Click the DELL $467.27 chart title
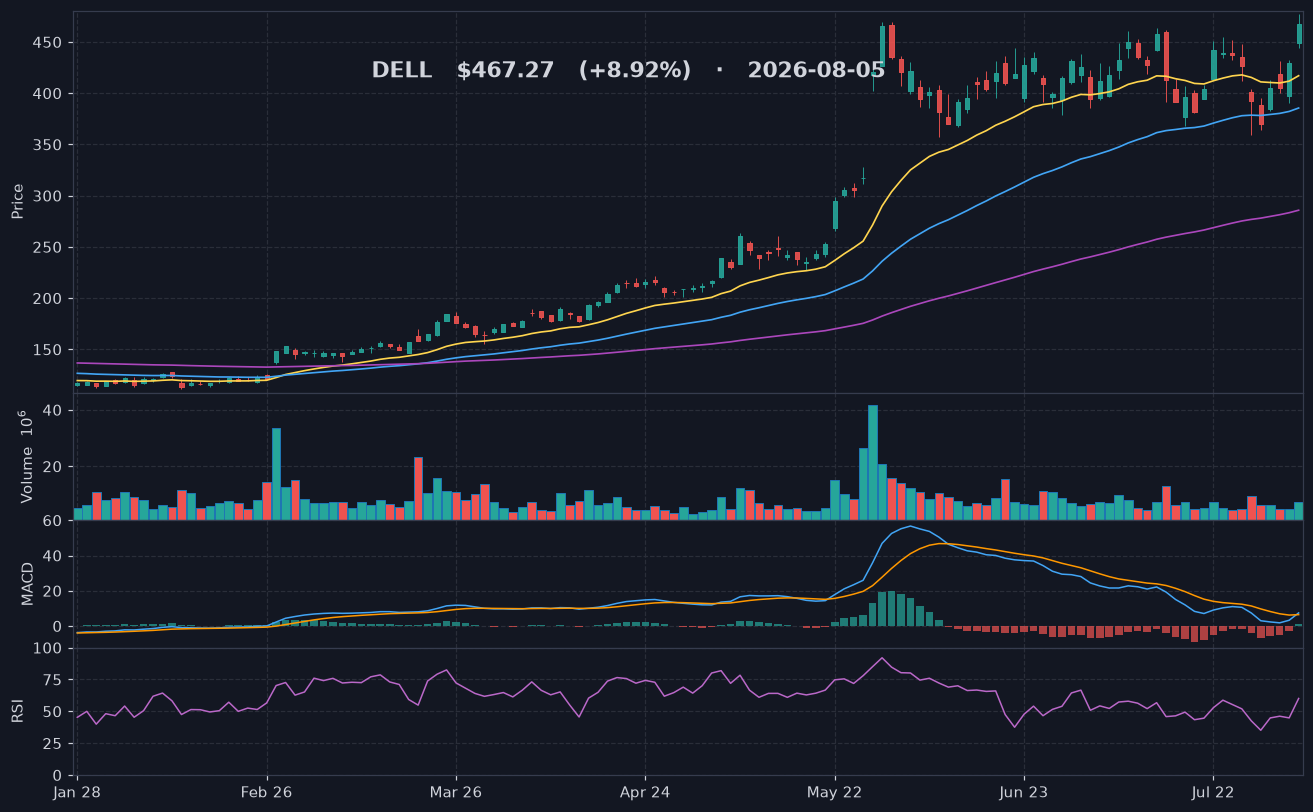This screenshot has height=812, width=1313. (x=628, y=70)
